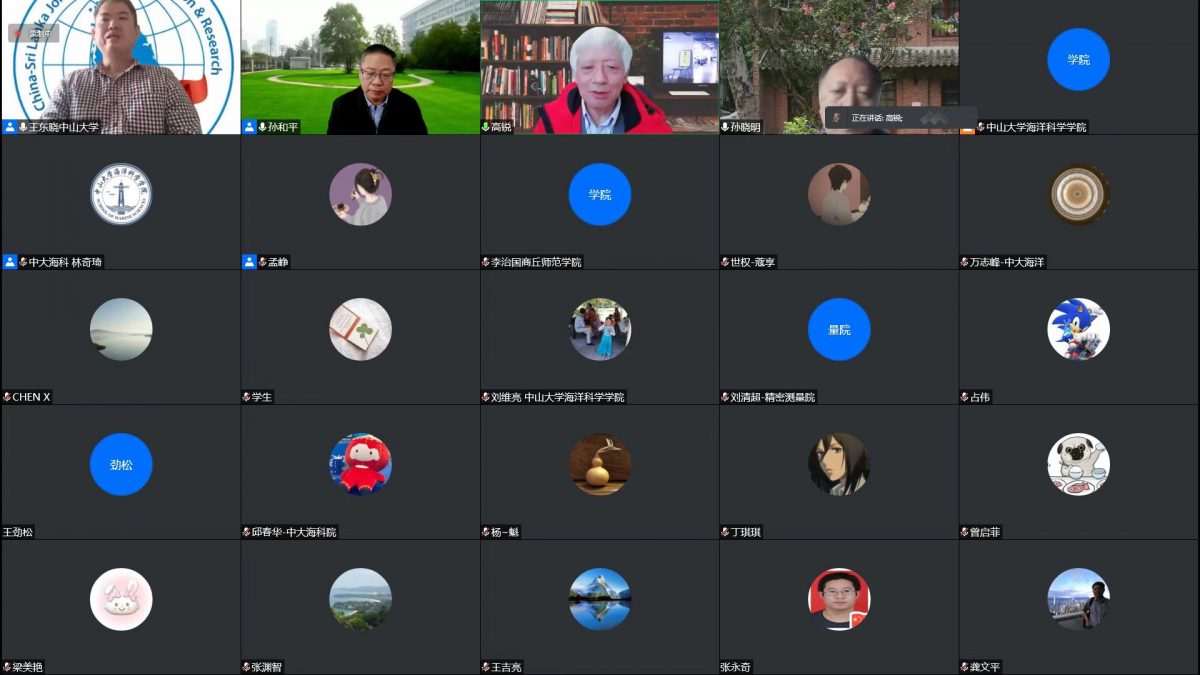Click the 正在讲话 speaking status bar
Viewport: 1200px width, 675px height.
pos(899,118)
